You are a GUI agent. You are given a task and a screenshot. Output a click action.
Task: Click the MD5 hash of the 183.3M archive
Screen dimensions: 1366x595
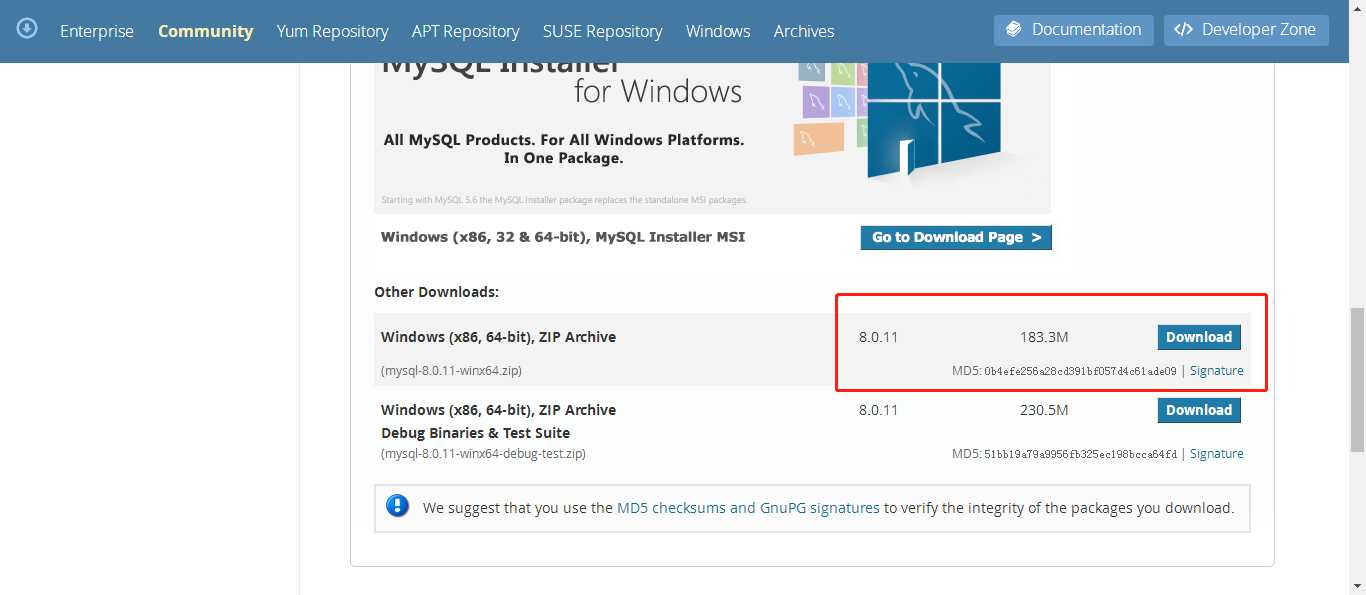pyautogui.click(x=1080, y=371)
